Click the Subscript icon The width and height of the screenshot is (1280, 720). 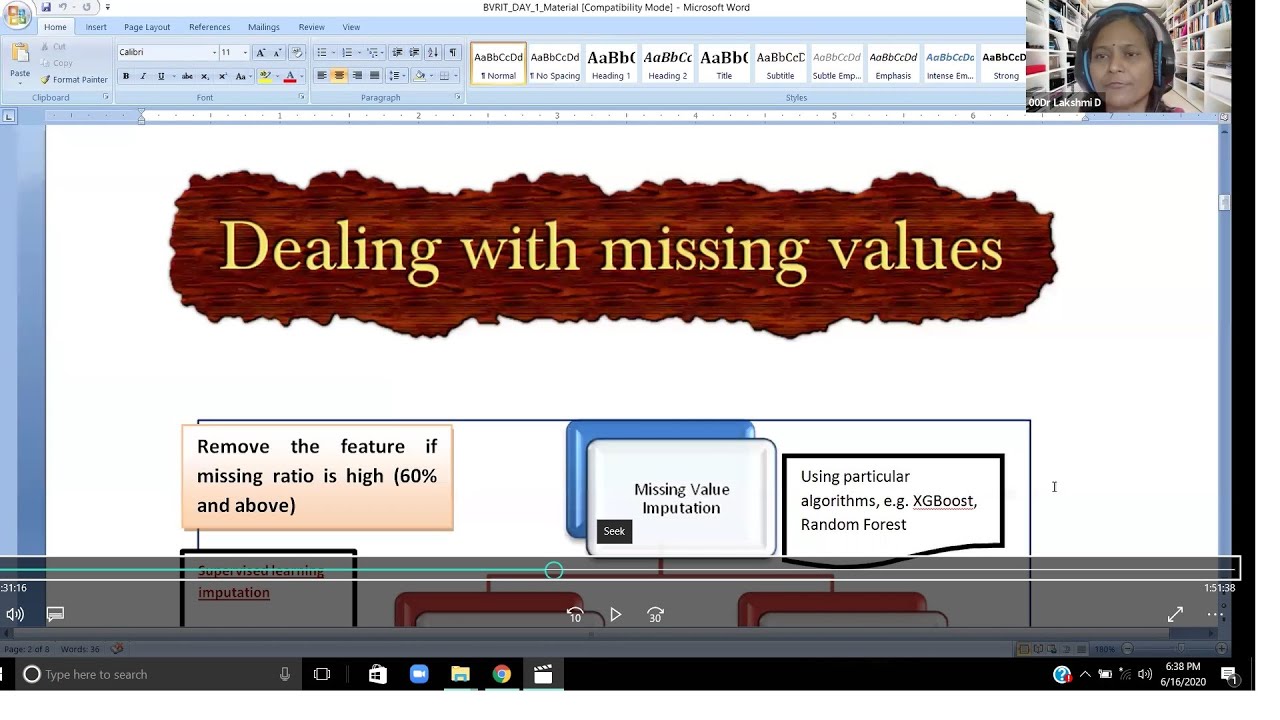[205, 76]
